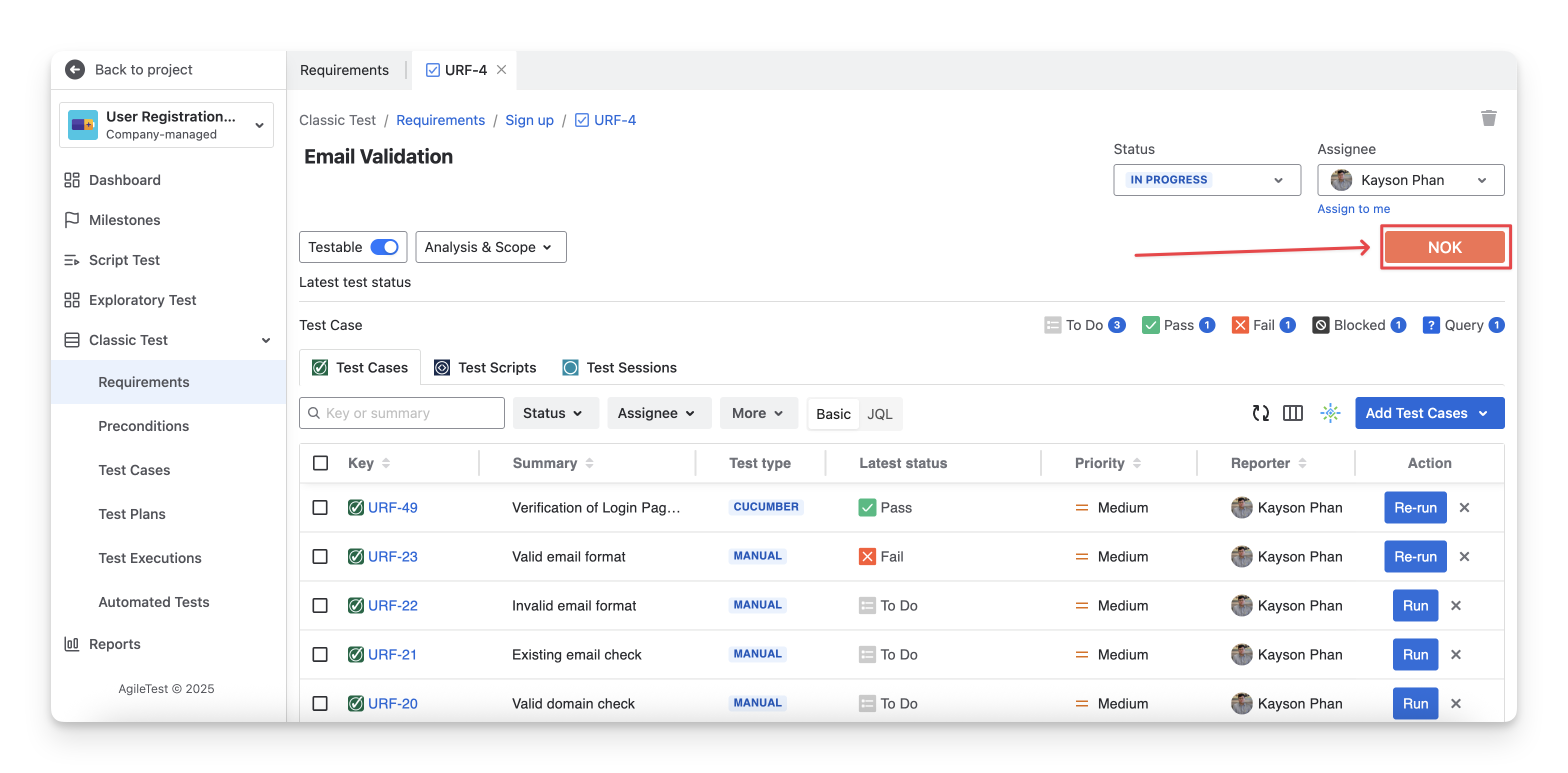Open Reports in the sidebar

[x=114, y=644]
